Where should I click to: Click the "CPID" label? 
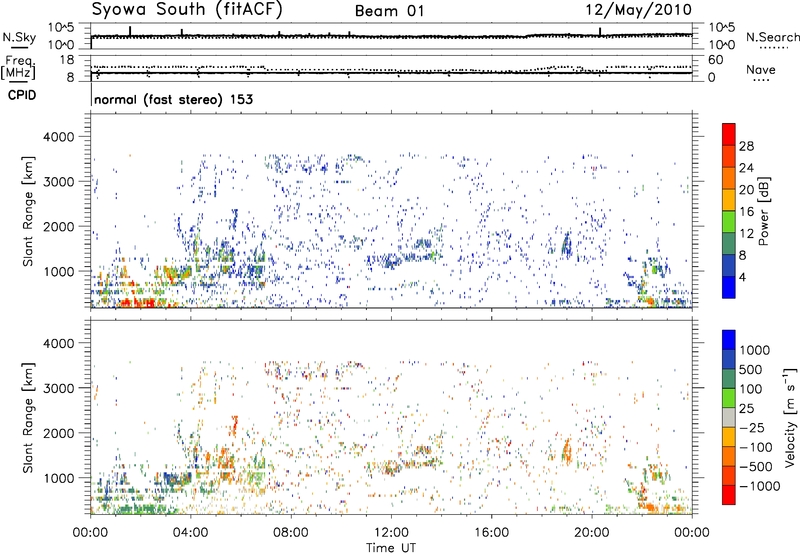tap(22, 95)
